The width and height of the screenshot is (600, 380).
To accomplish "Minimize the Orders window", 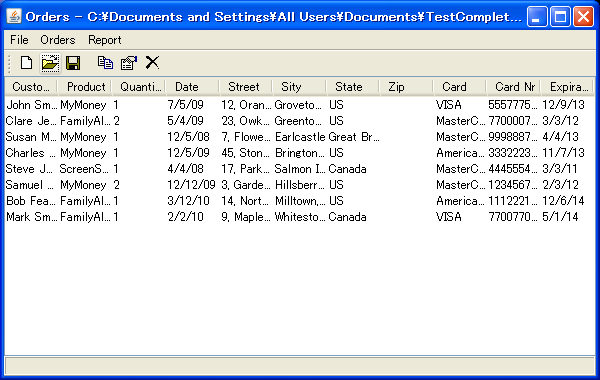I will pos(536,16).
